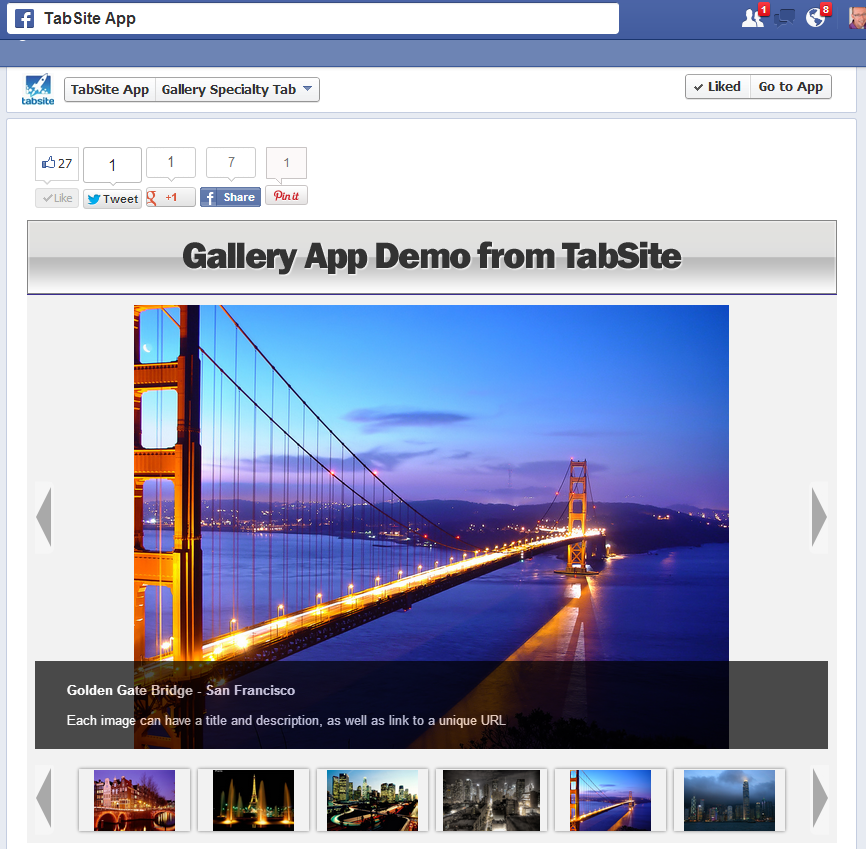Viewport: 866px width, 849px height.
Task: Click the grayed-out Like button
Action: (57, 198)
